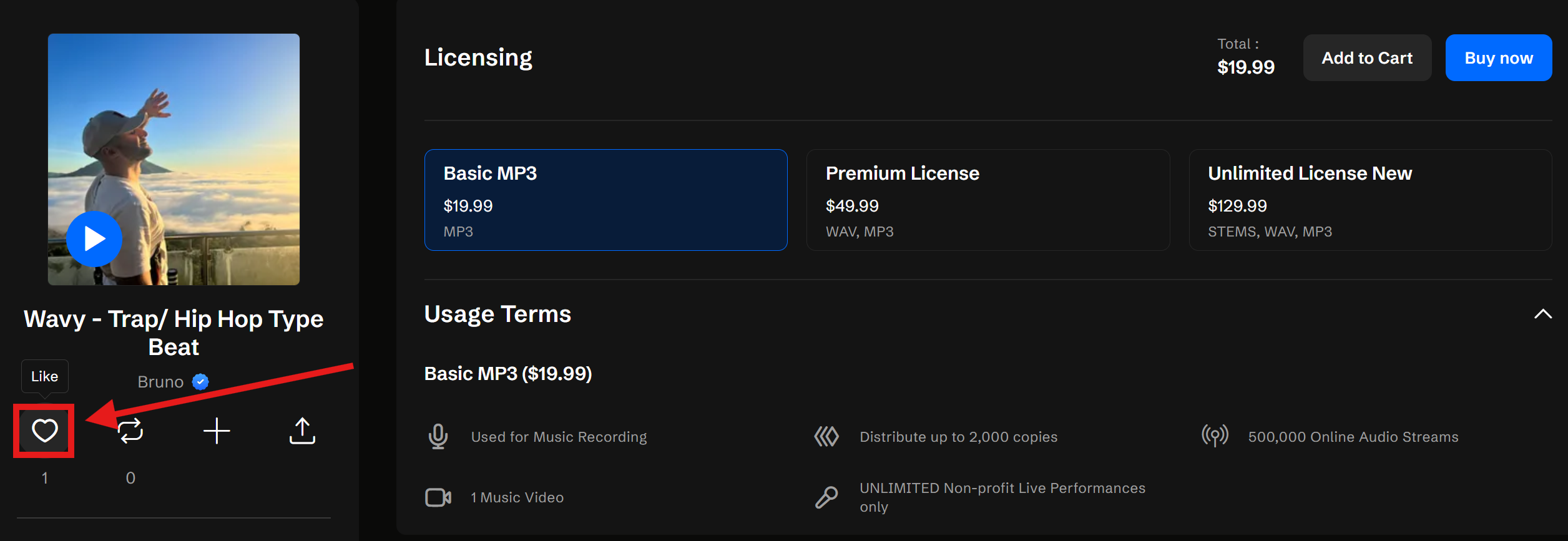Click the live performances microphone icon
Screen dimensions: 1568x541
[x=826, y=497]
